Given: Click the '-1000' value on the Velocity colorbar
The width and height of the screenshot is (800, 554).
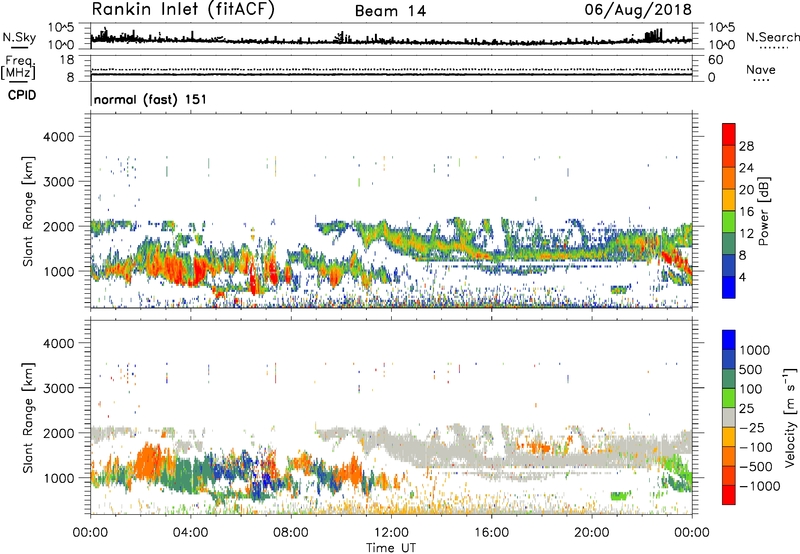Looking at the screenshot, I should [760, 486].
